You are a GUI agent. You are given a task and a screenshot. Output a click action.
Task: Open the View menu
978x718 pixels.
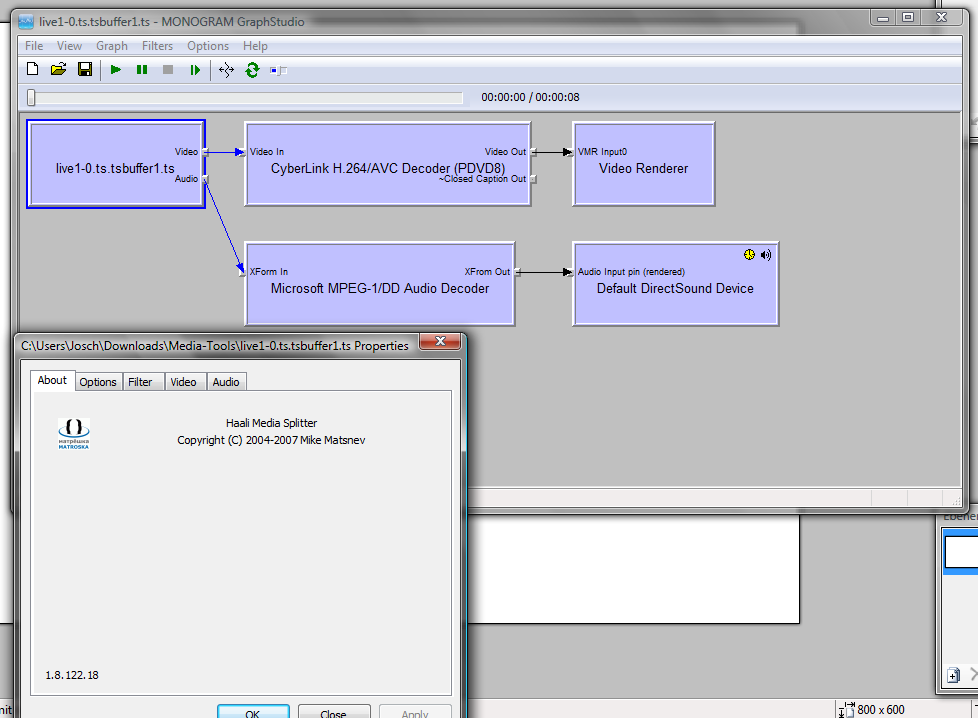tap(69, 46)
